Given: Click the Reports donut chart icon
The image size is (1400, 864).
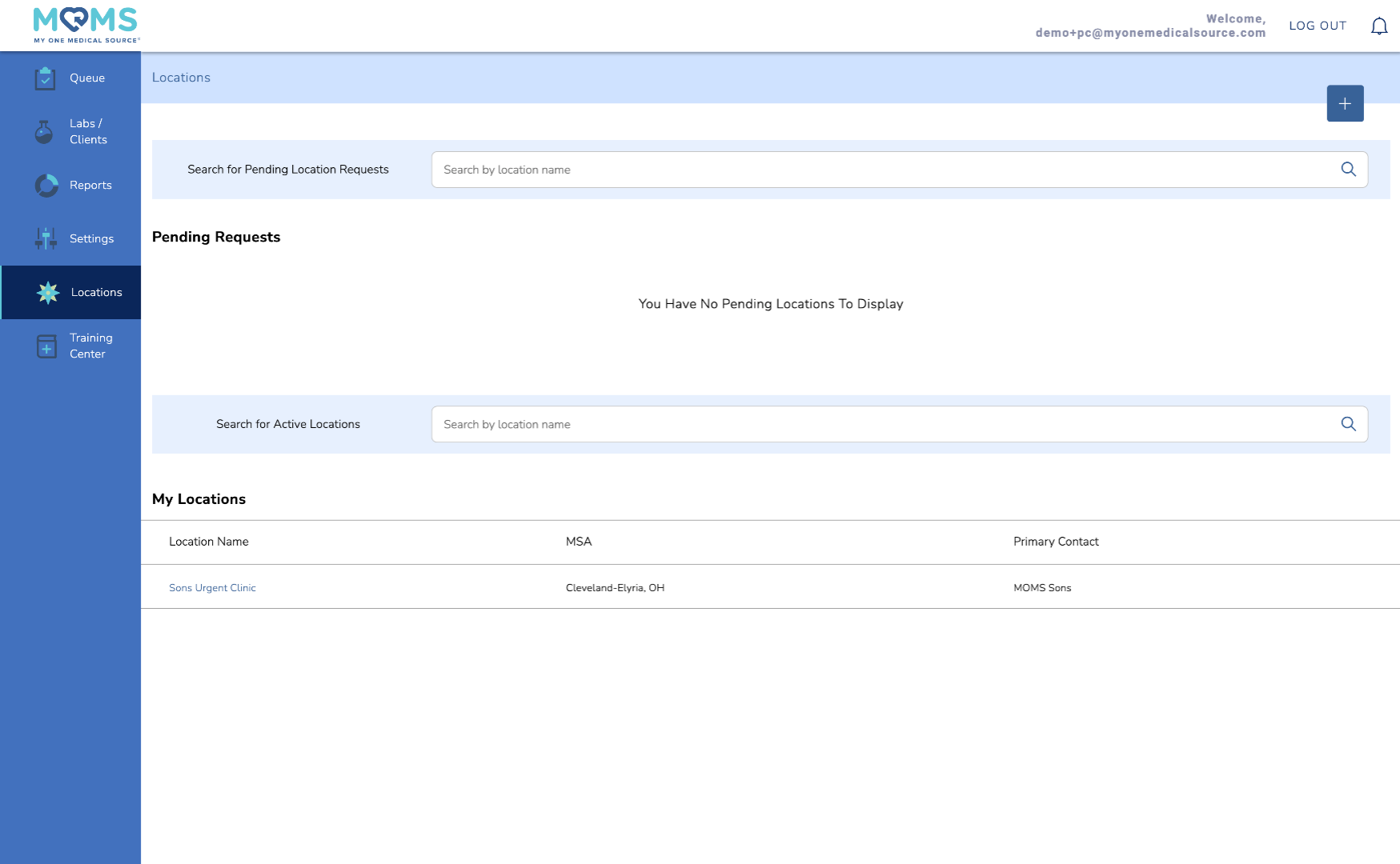Looking at the screenshot, I should 46,186.
